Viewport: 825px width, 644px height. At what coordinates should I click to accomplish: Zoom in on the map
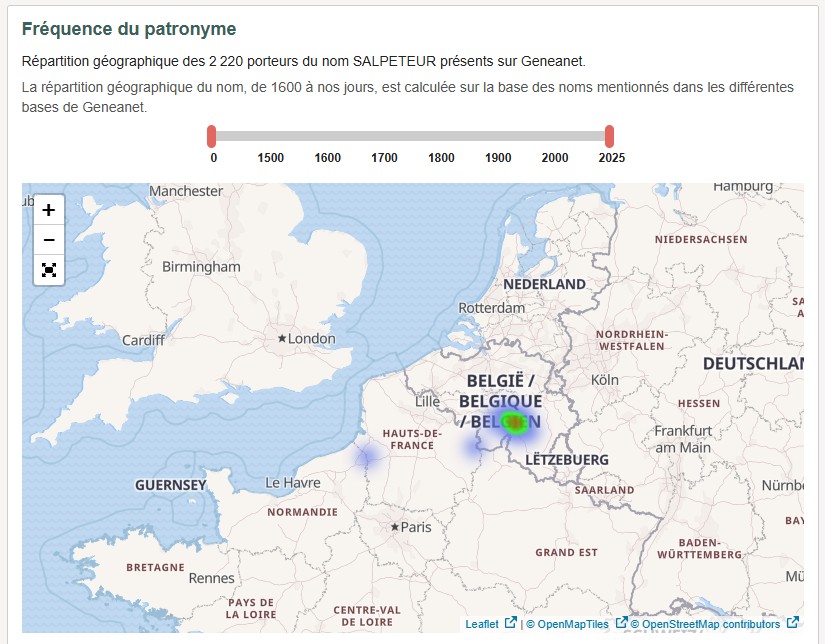click(x=47, y=211)
